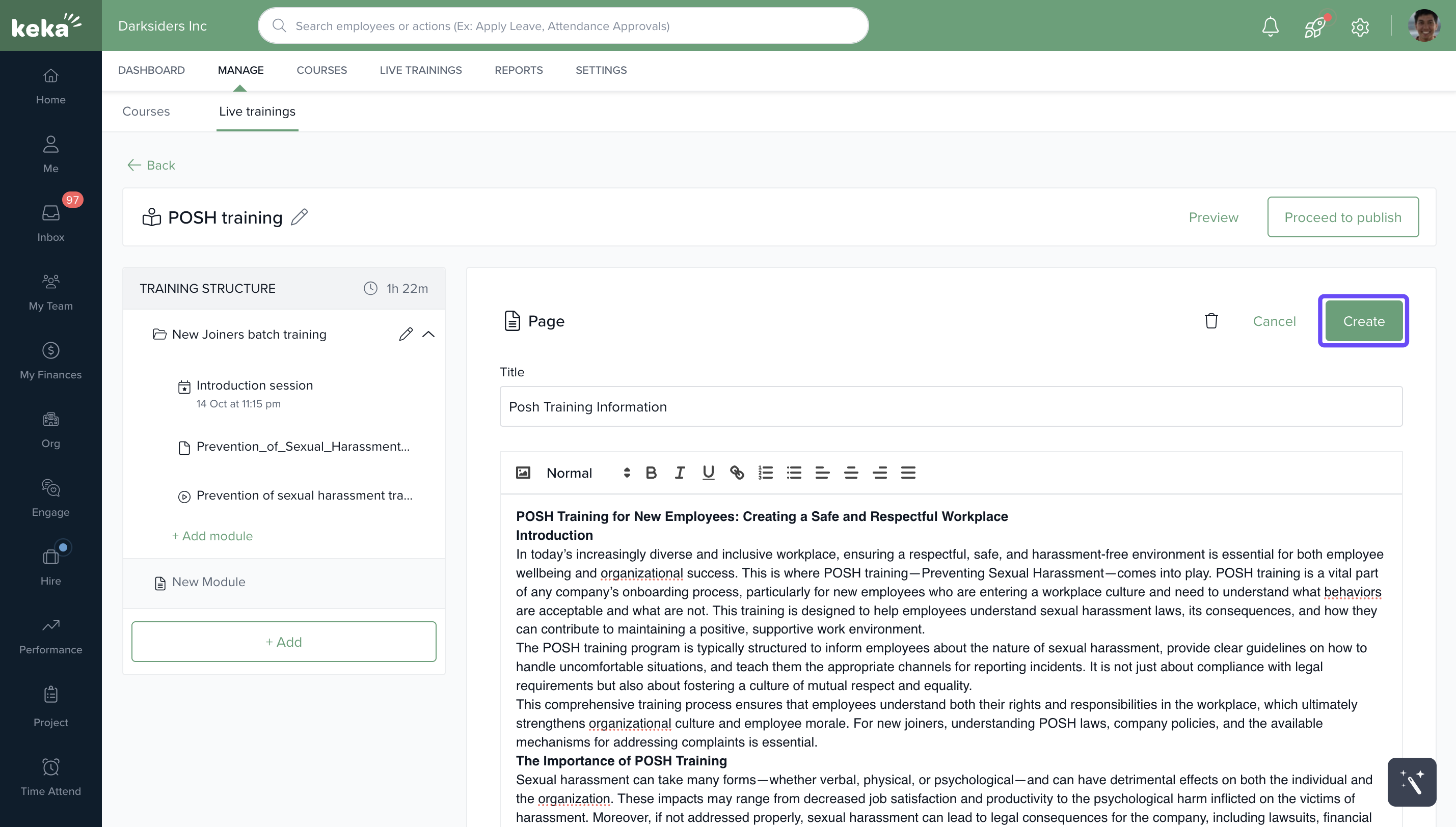The image size is (1456, 827).
Task: Click Proceed to publish
Action: [1342, 217]
